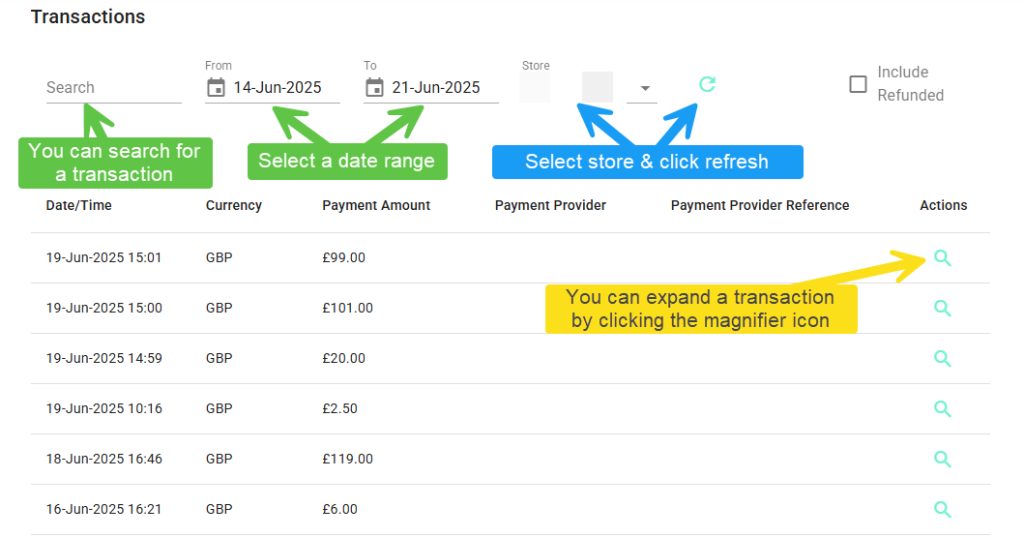Open the From date calendar icon

(216, 88)
